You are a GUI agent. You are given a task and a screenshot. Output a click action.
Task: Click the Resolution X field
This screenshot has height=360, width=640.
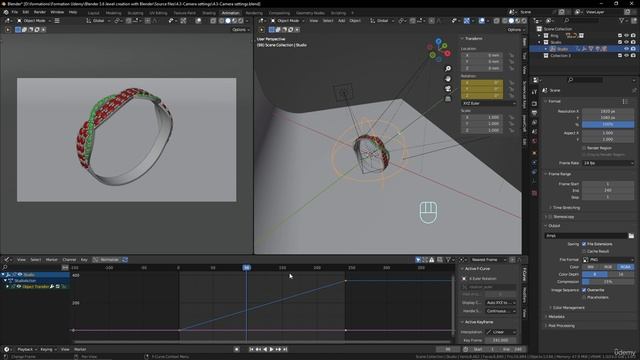click(608, 111)
